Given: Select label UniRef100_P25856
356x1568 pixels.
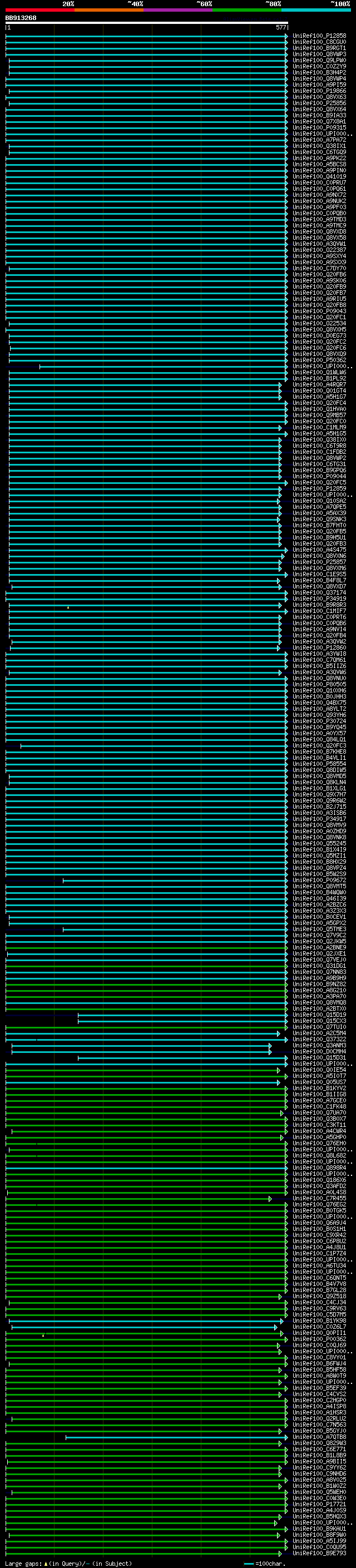Looking at the screenshot, I should (x=319, y=103).
